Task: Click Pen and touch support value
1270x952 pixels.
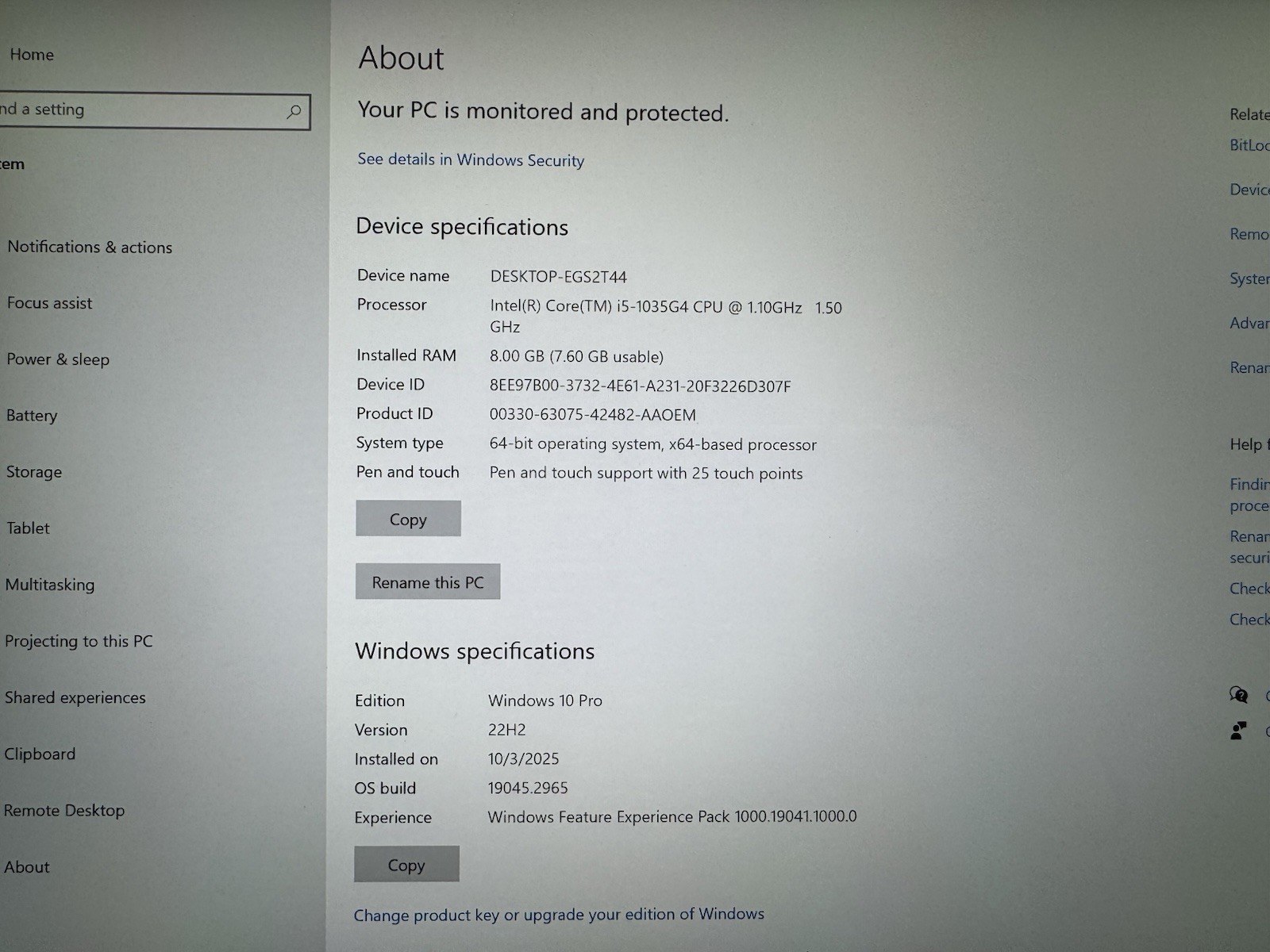Action: tap(645, 474)
